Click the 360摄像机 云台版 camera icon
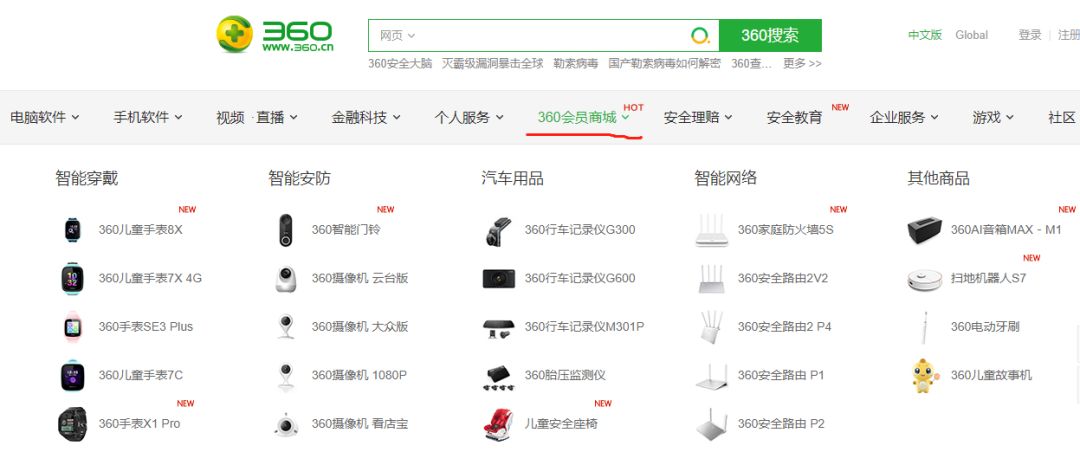The image size is (1080, 465). click(286, 279)
